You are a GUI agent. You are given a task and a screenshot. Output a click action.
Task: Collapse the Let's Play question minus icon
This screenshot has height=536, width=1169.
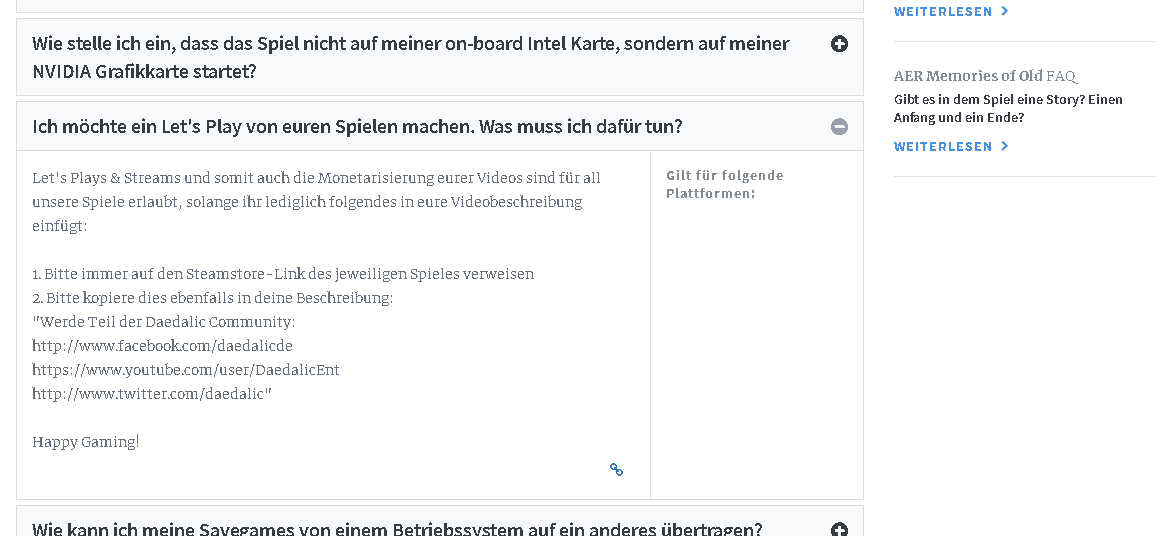point(839,126)
